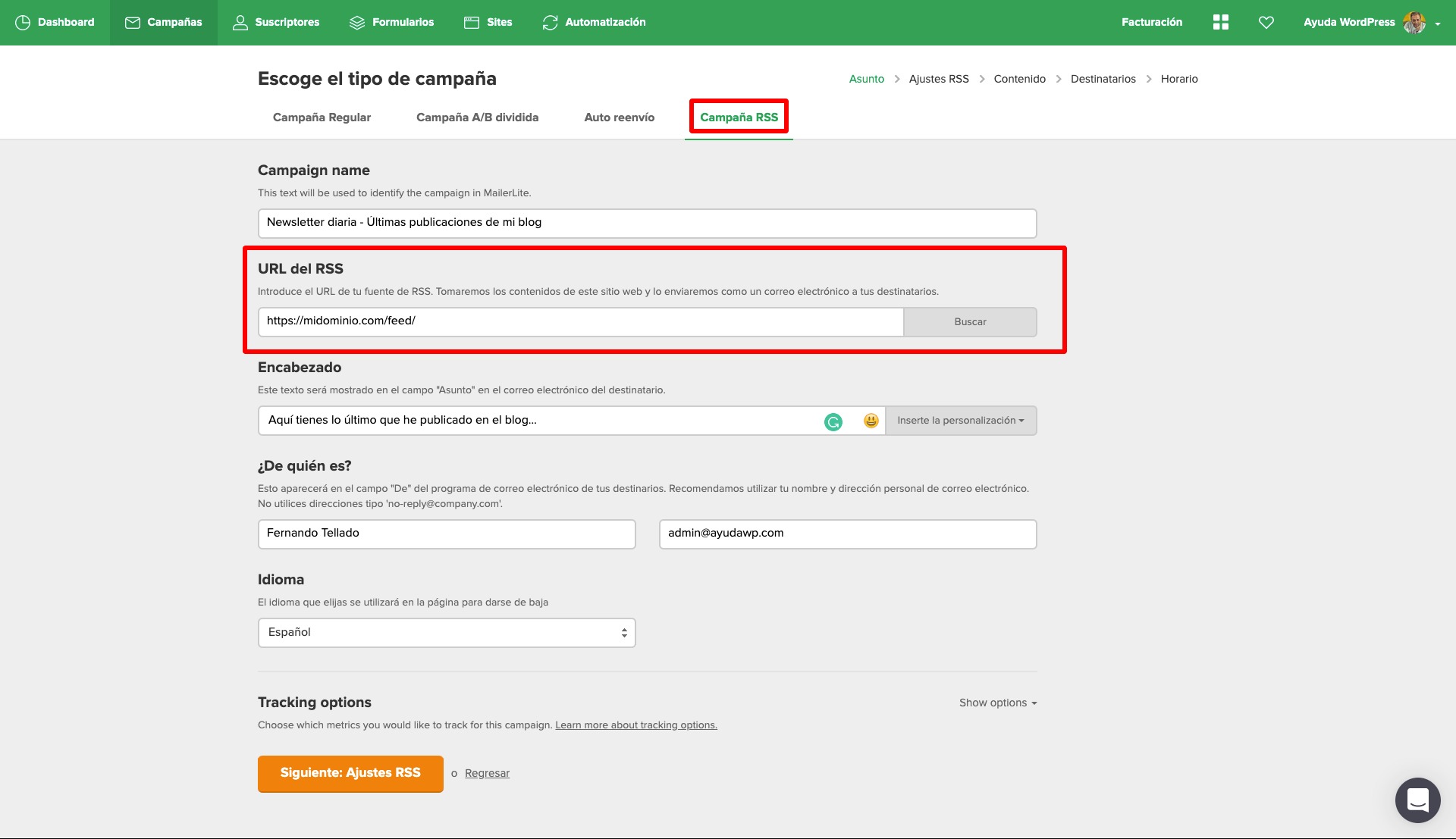1456x839 pixels.
Task: Click the heart favorites icon
Action: (1266, 22)
